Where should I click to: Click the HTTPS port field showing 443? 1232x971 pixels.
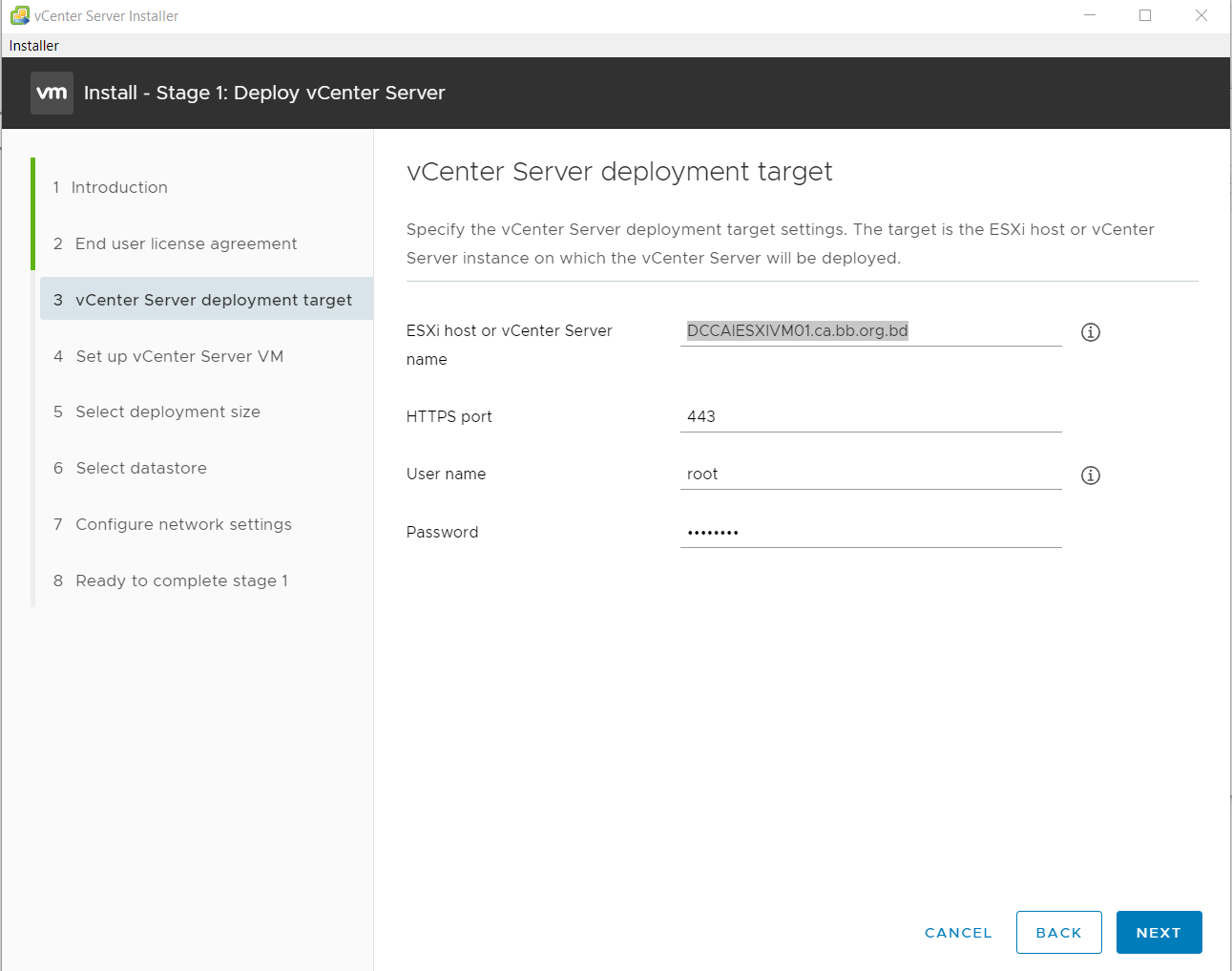click(870, 416)
